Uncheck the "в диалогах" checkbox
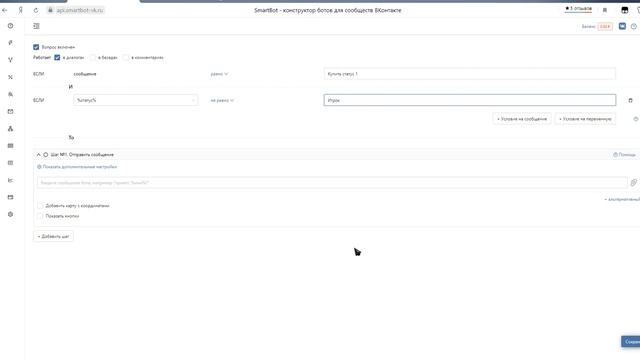 pyautogui.click(x=57, y=58)
